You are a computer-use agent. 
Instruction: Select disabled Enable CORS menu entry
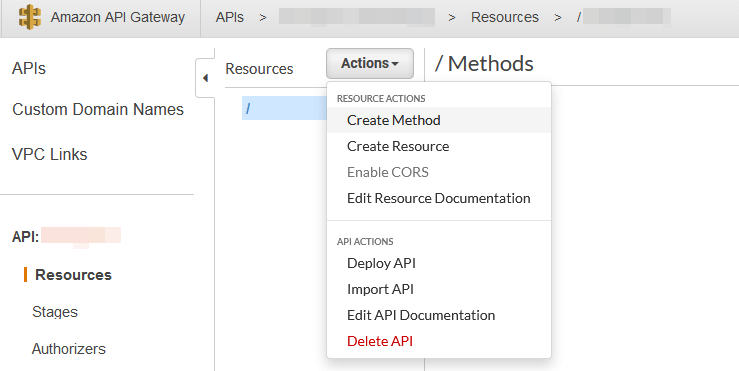pyautogui.click(x=438, y=172)
